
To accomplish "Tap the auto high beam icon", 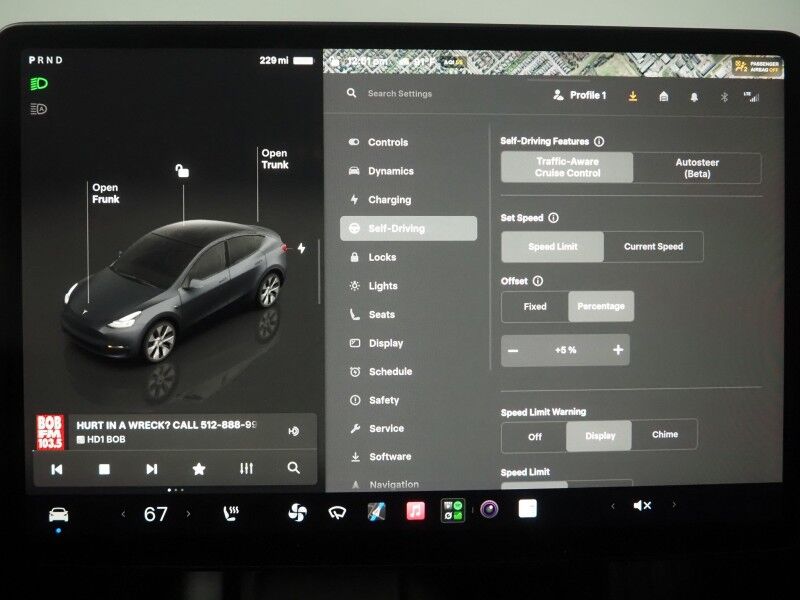I will [x=39, y=109].
